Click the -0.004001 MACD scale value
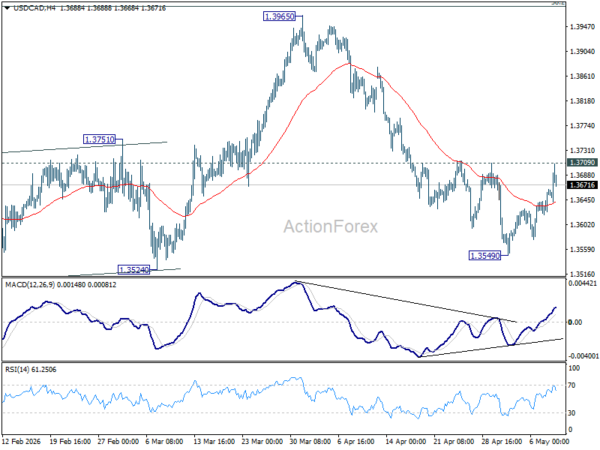 [583, 356]
